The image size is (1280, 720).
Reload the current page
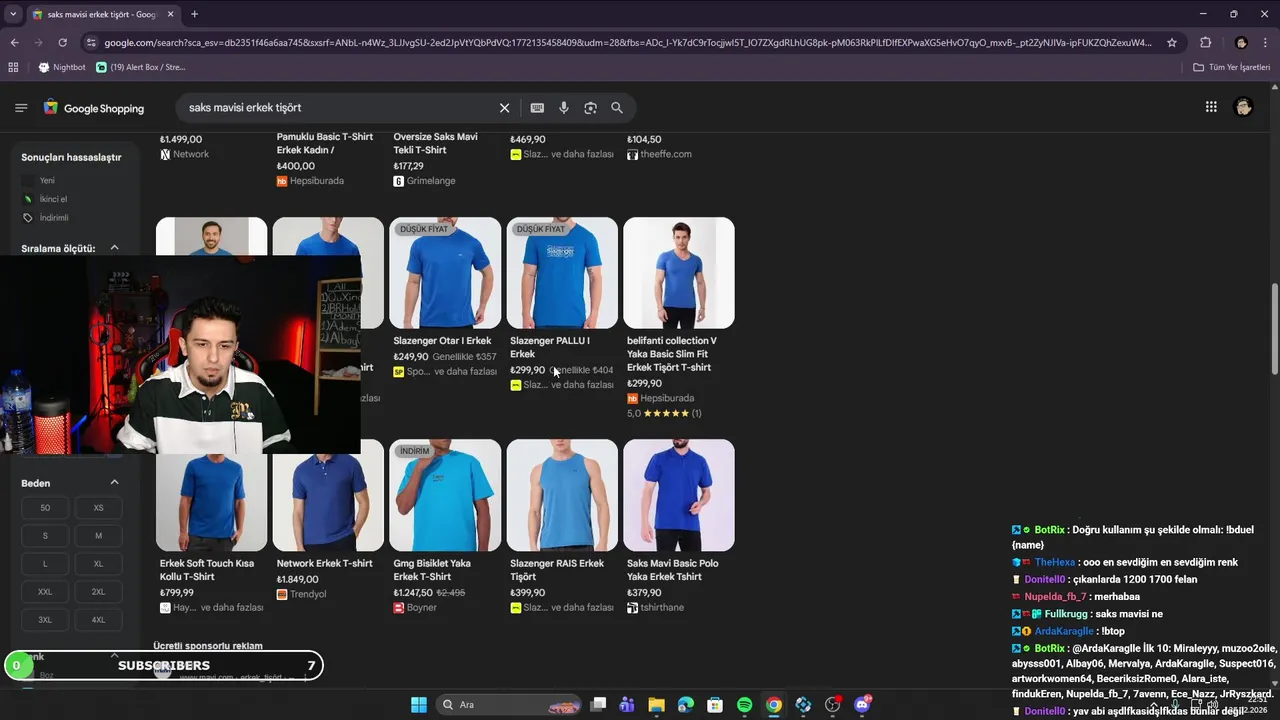62,43
